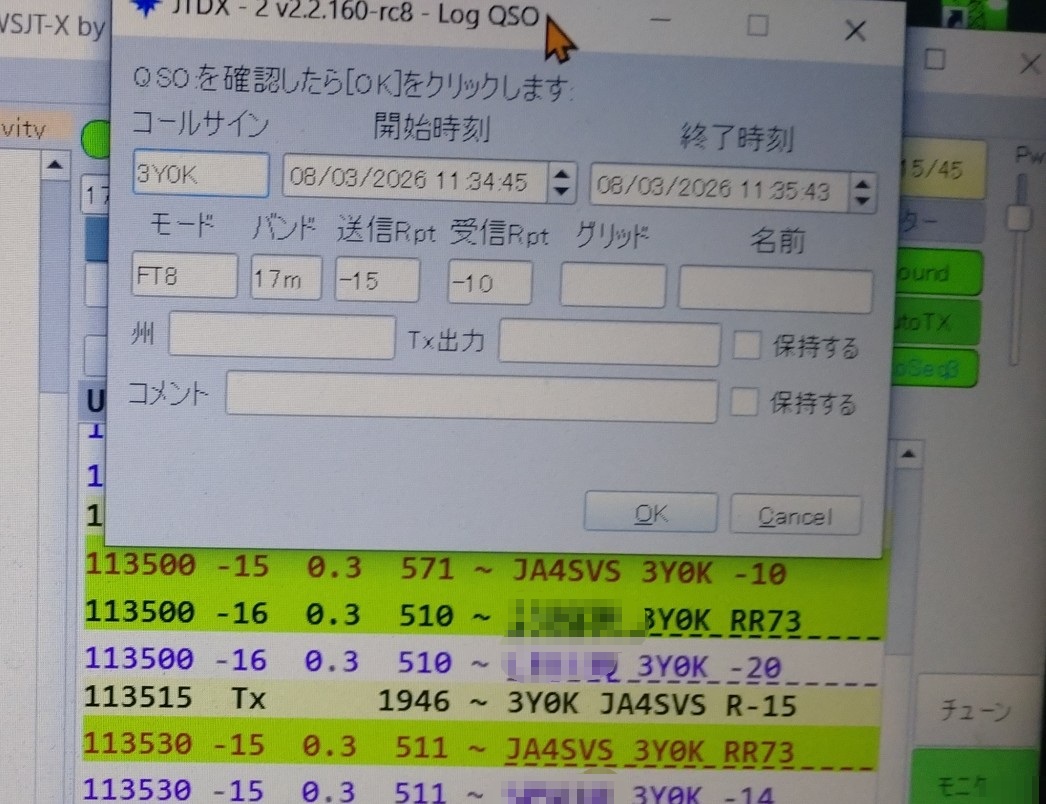Edit the band field showing 17m

(286, 278)
